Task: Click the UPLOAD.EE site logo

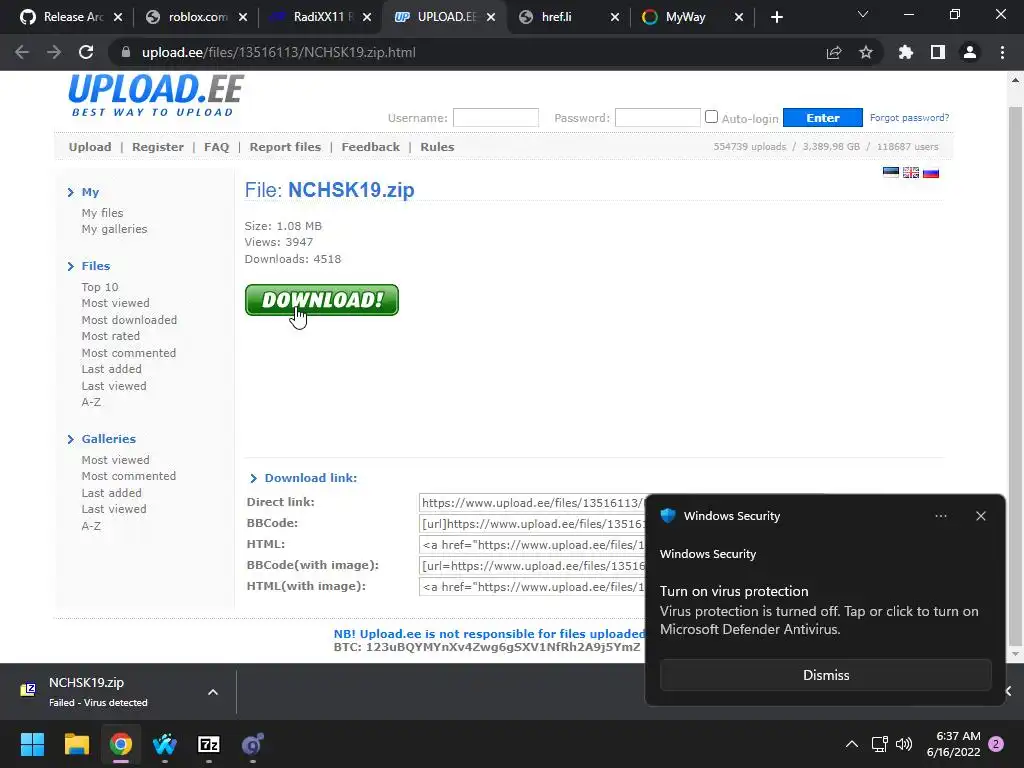Action: (155, 95)
